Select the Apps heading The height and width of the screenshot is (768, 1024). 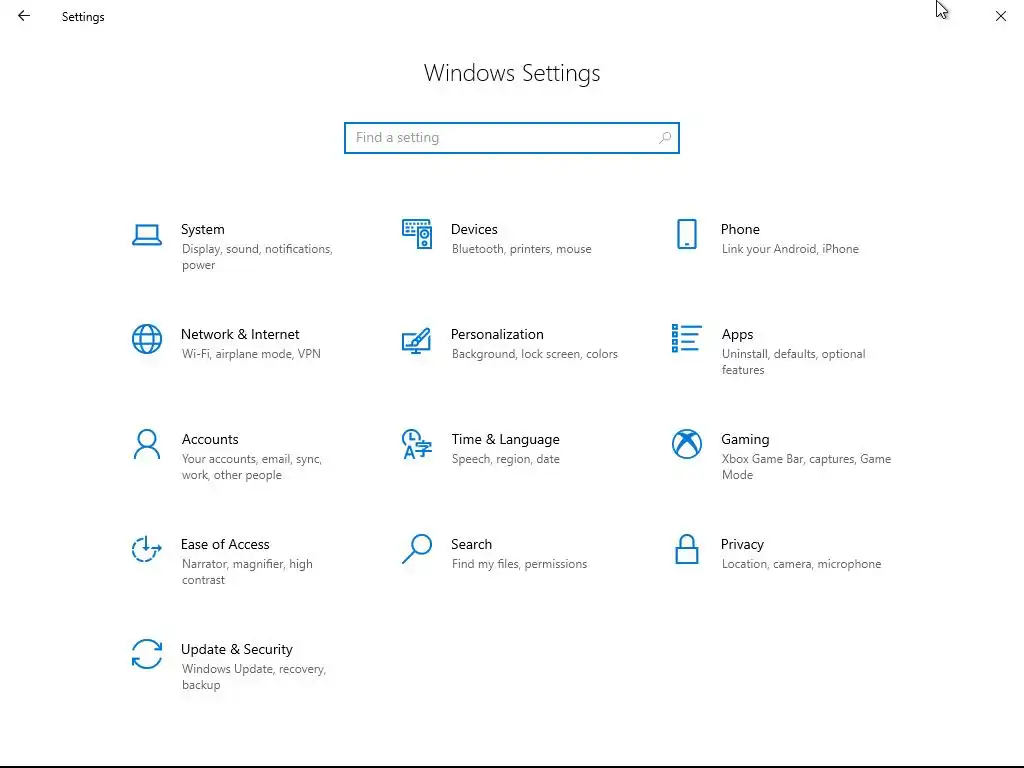[737, 334]
